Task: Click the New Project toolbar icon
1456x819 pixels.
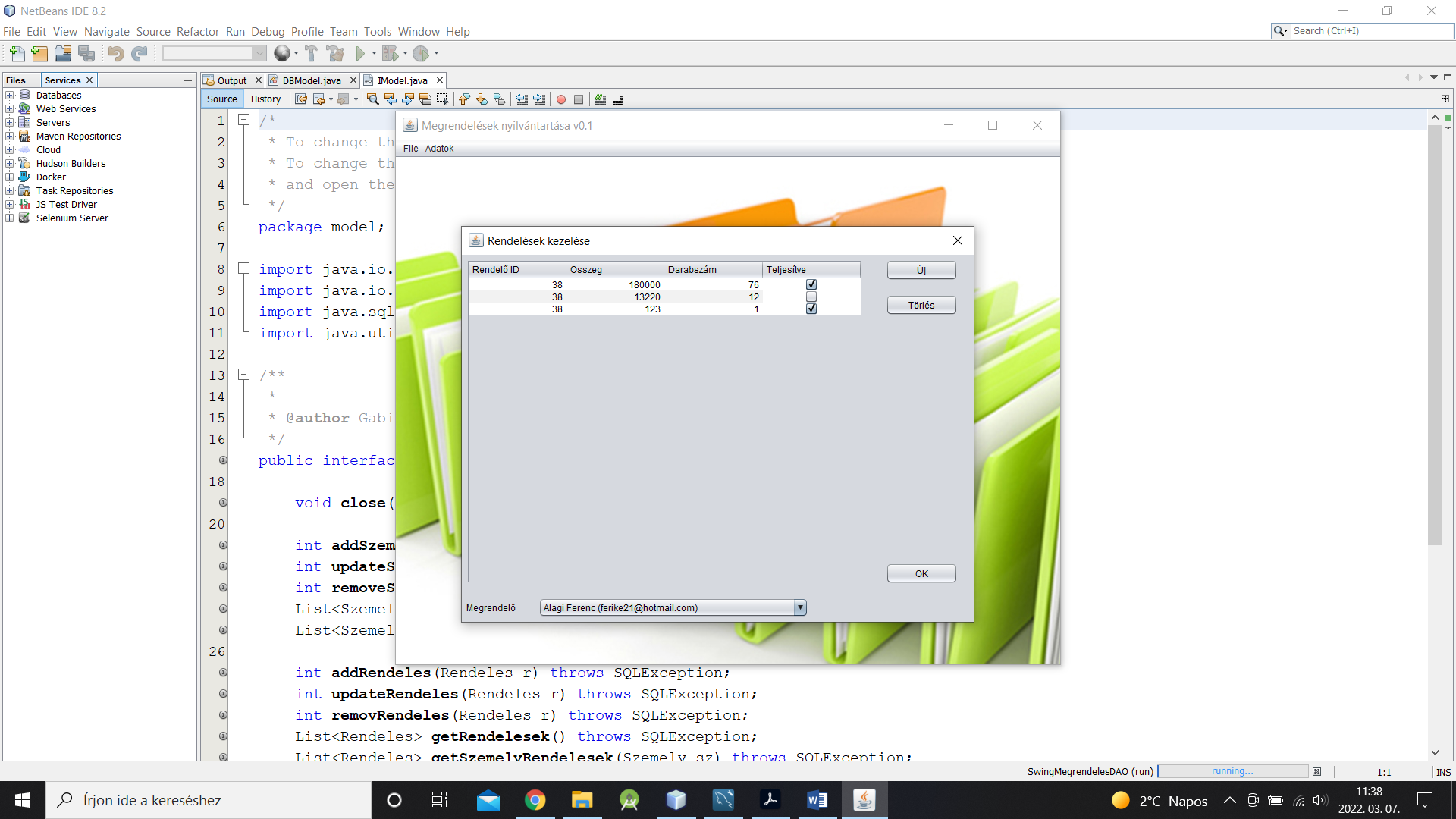Action: [x=39, y=54]
